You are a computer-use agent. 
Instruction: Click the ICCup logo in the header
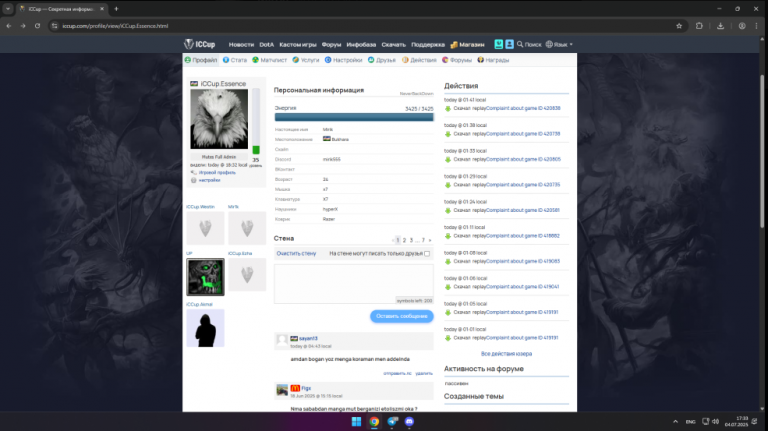click(x=199, y=44)
